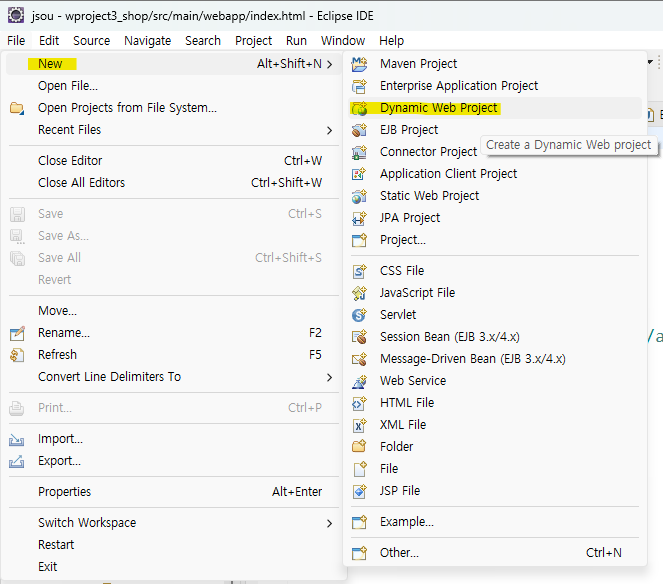
Task: Click the Session Bean icon
Action: [x=359, y=337]
